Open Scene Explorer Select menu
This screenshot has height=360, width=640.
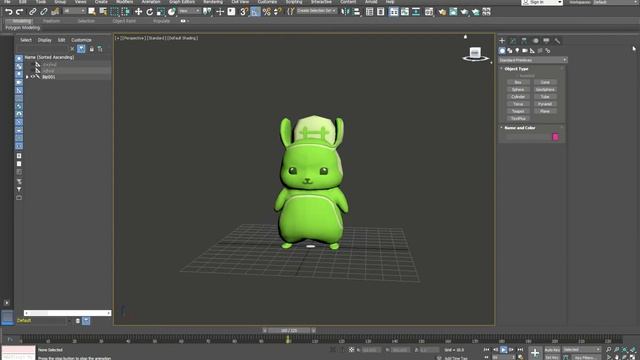point(26,40)
